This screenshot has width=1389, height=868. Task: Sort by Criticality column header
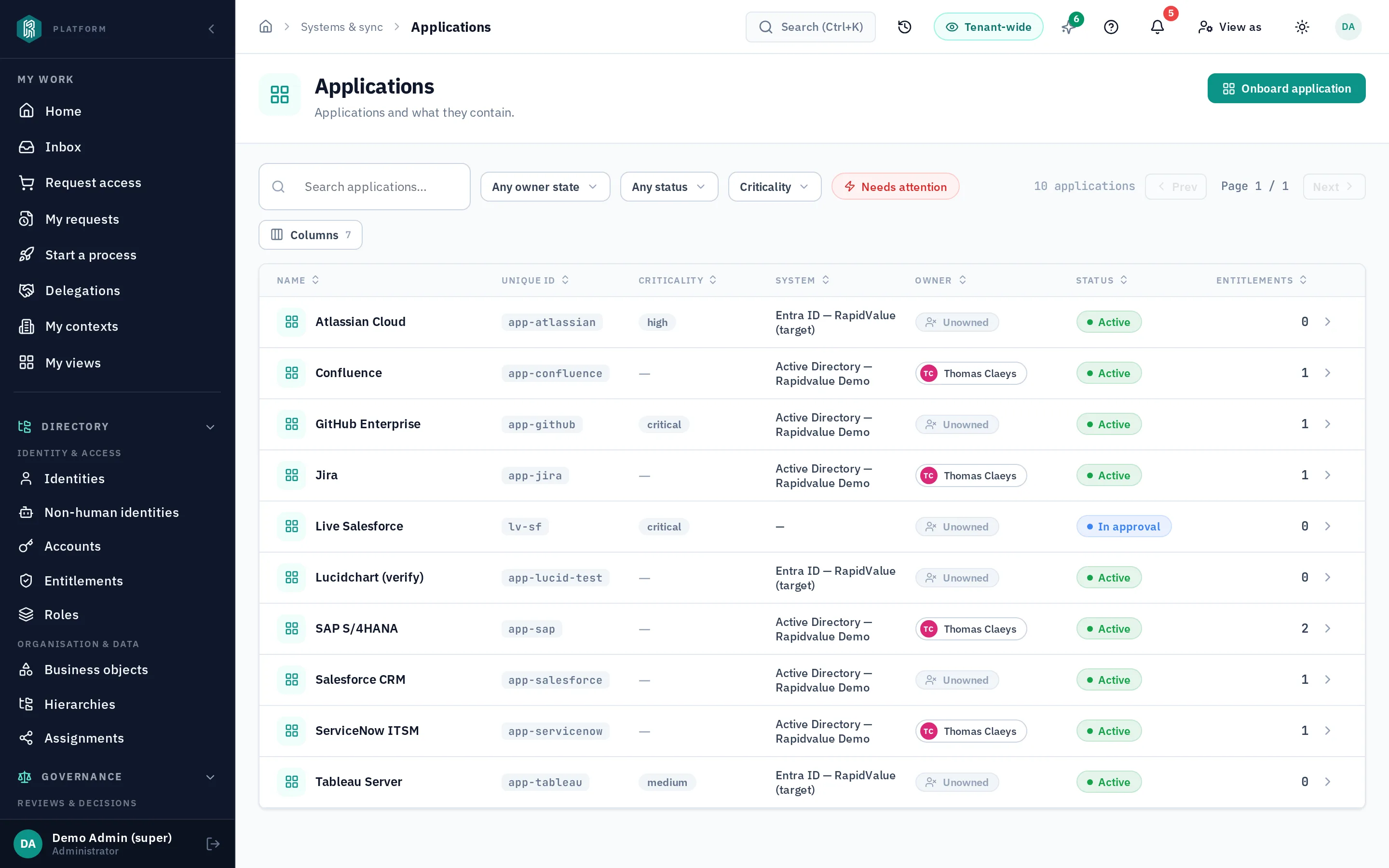[677, 280]
